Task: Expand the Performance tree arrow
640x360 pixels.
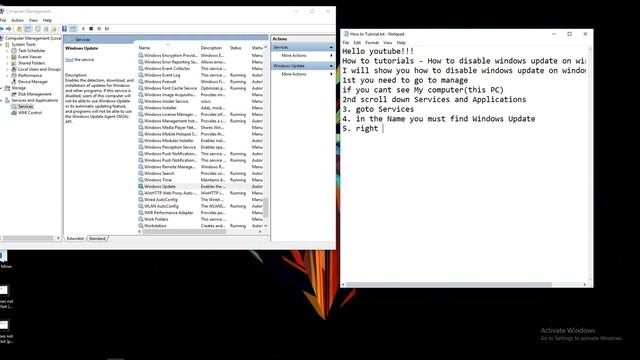Action: pos(7,76)
